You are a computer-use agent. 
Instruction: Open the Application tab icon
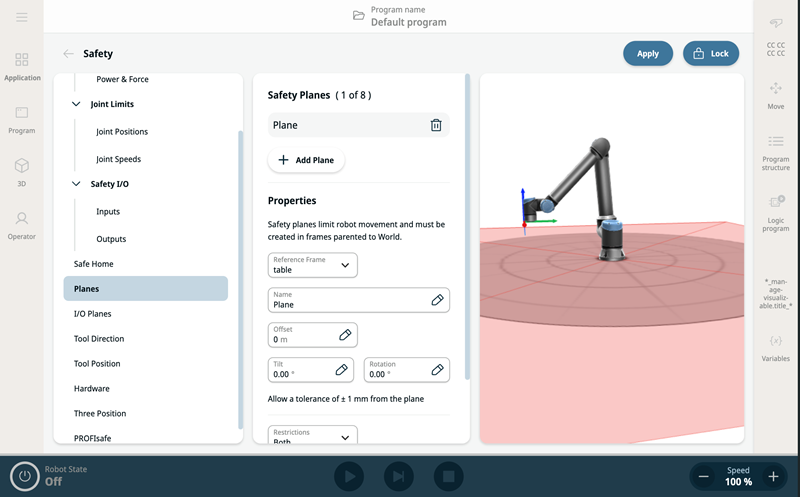pos(21,60)
